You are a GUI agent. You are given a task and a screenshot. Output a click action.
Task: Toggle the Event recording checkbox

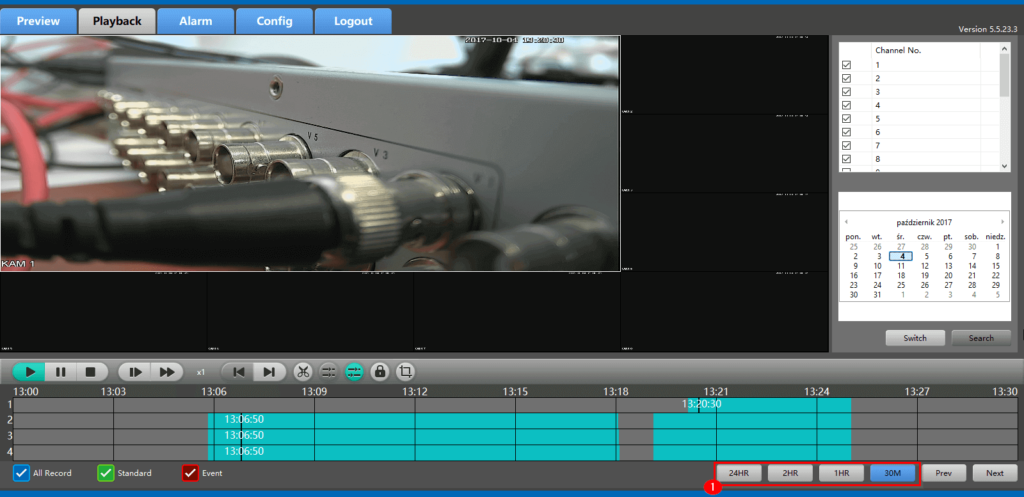pos(190,473)
